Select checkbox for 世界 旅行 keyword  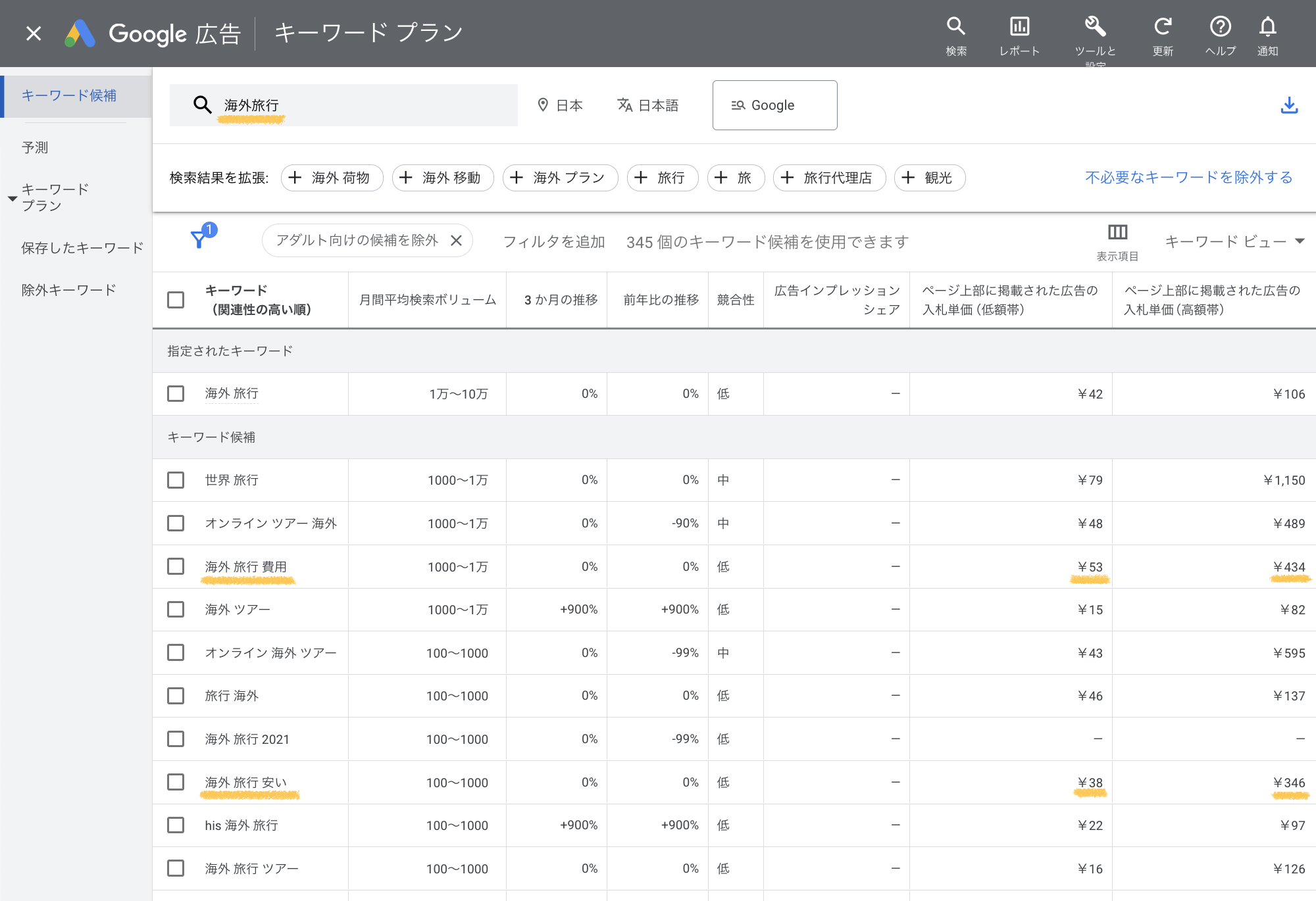coord(176,480)
